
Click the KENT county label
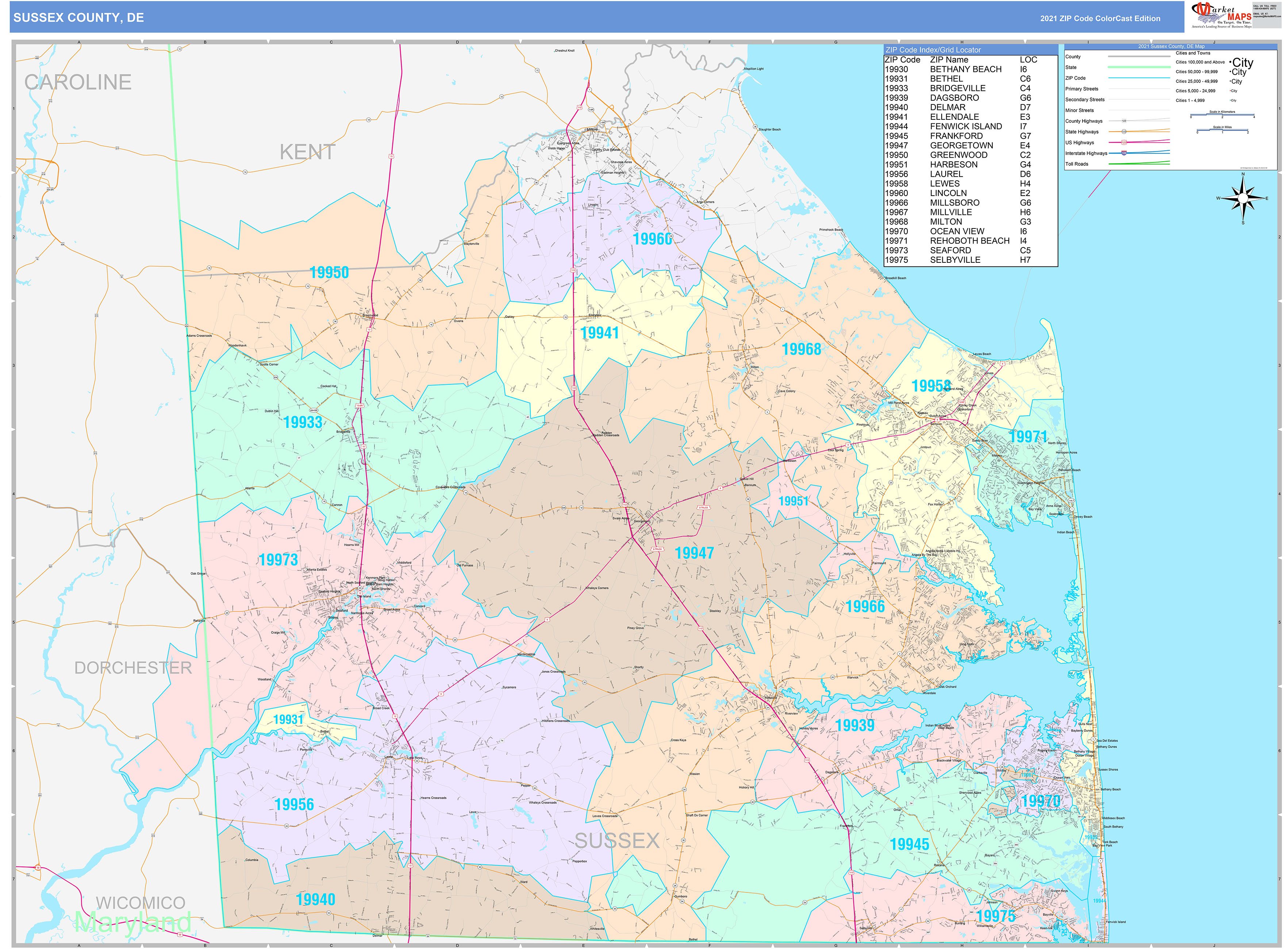point(307,152)
